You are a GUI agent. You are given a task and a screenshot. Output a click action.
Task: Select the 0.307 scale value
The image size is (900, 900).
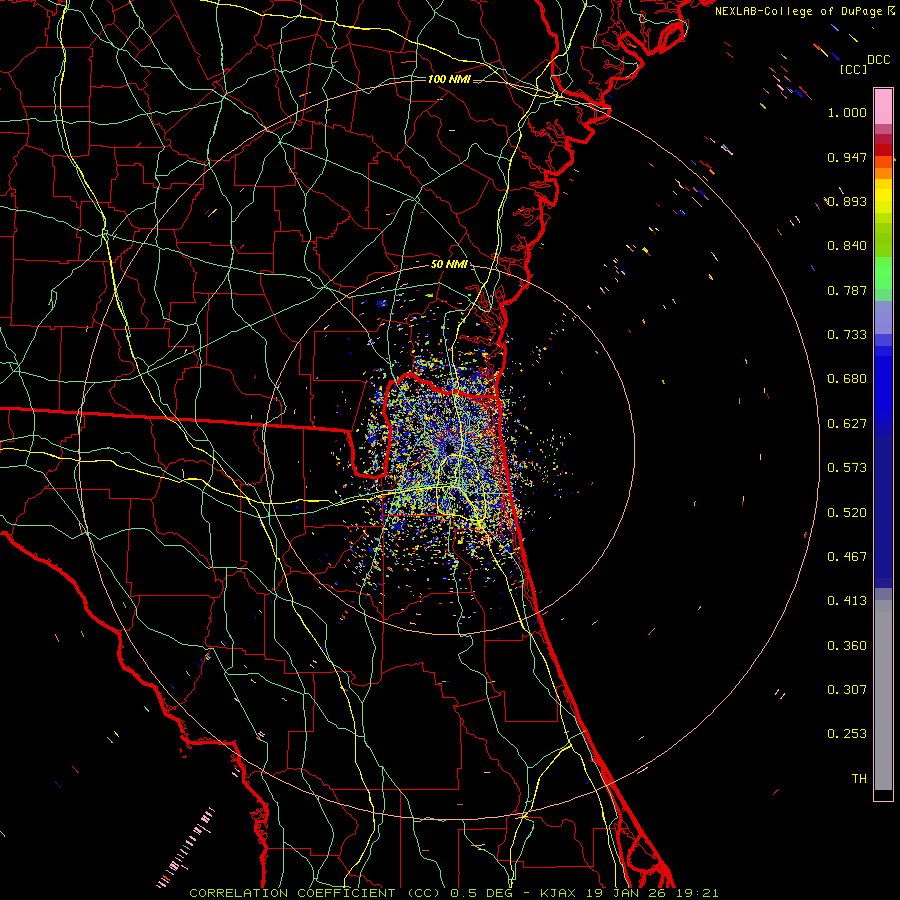point(847,690)
